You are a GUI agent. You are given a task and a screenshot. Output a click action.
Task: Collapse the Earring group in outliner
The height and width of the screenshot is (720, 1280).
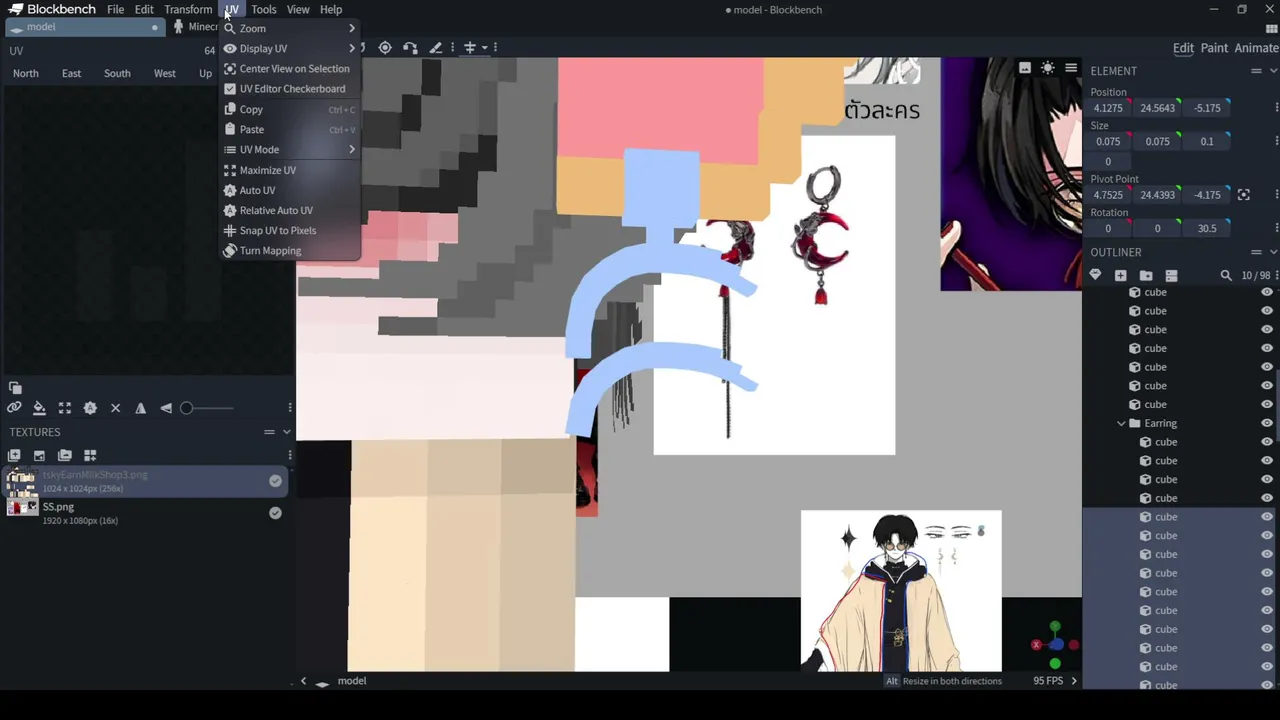[x=1121, y=424]
